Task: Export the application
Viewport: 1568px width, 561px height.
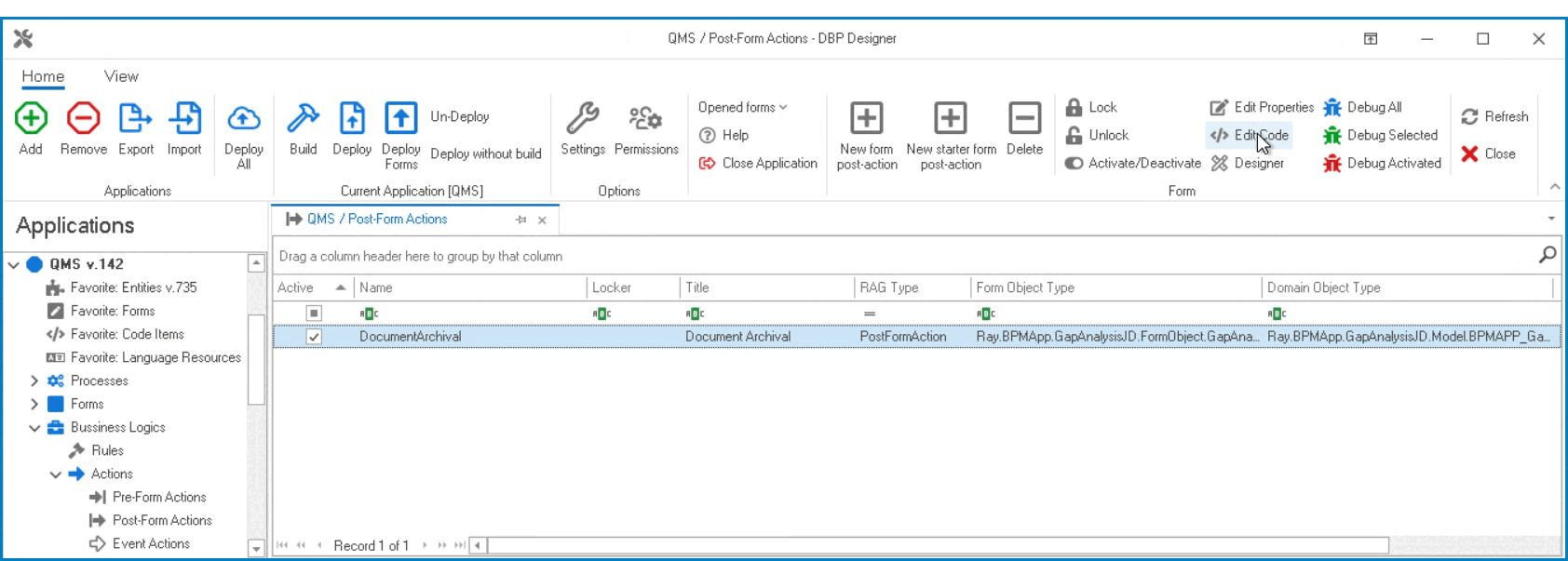Action: [x=136, y=129]
